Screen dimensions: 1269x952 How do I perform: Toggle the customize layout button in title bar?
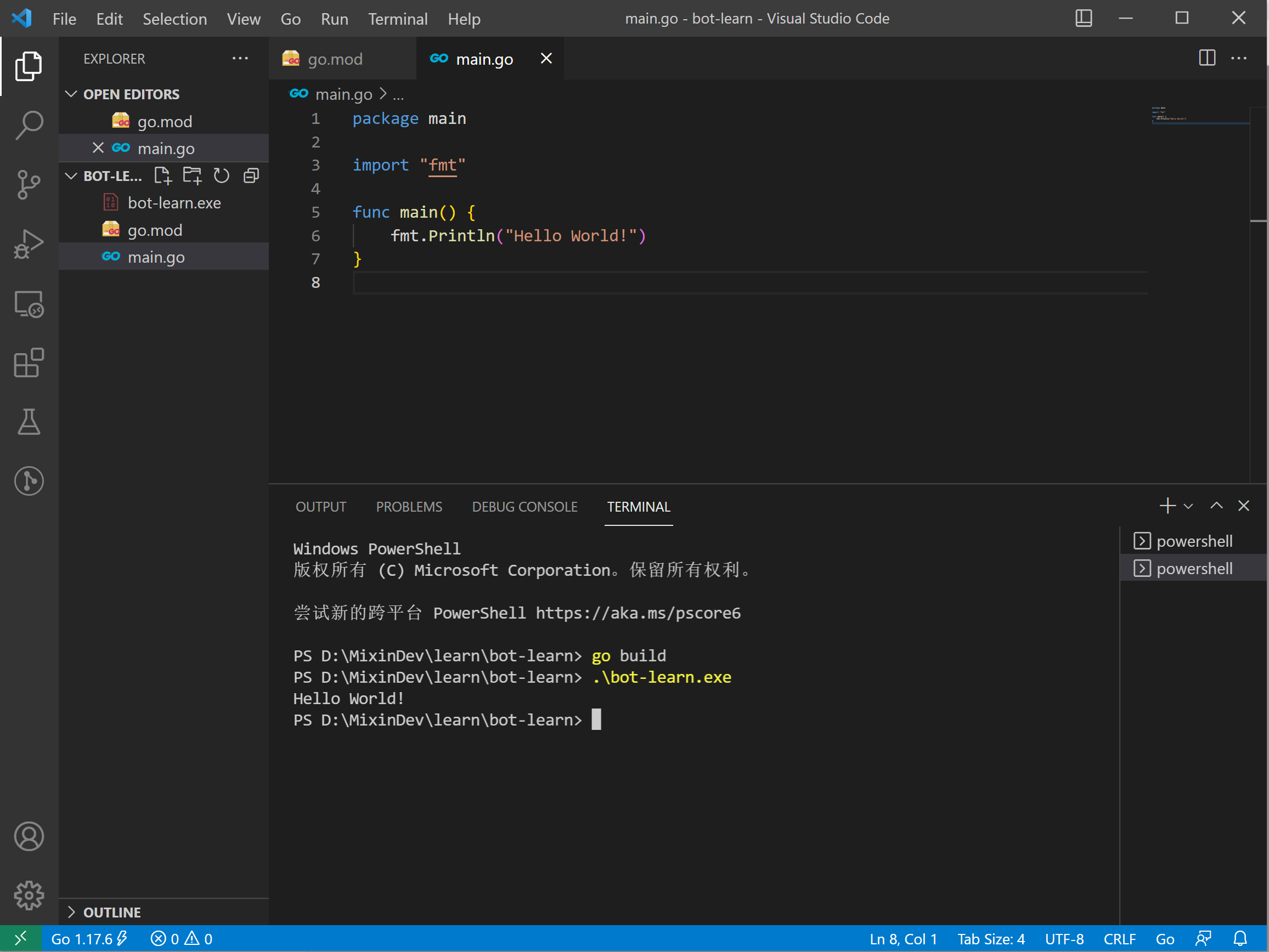click(x=1083, y=18)
